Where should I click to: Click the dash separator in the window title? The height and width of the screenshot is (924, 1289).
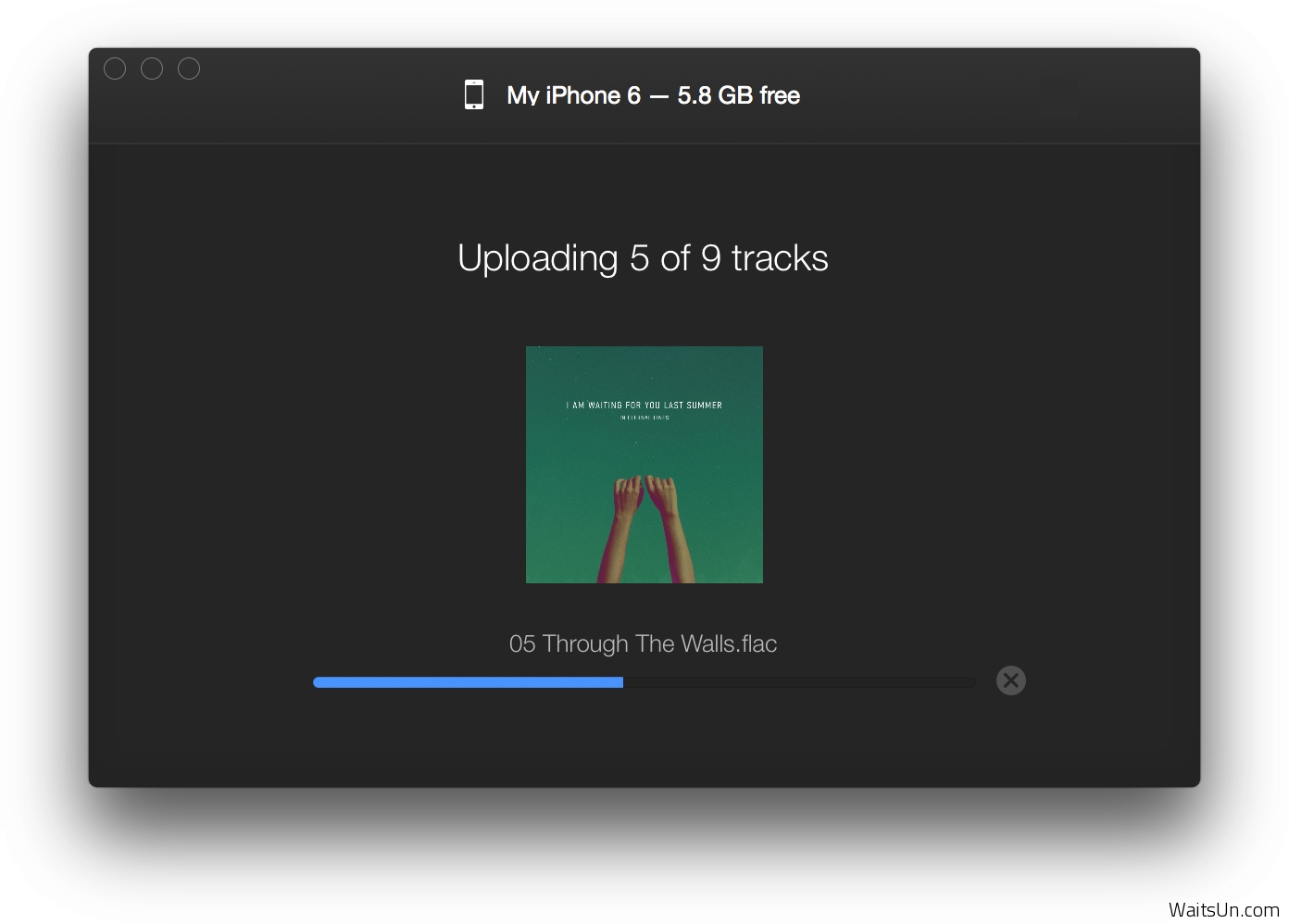point(658,96)
